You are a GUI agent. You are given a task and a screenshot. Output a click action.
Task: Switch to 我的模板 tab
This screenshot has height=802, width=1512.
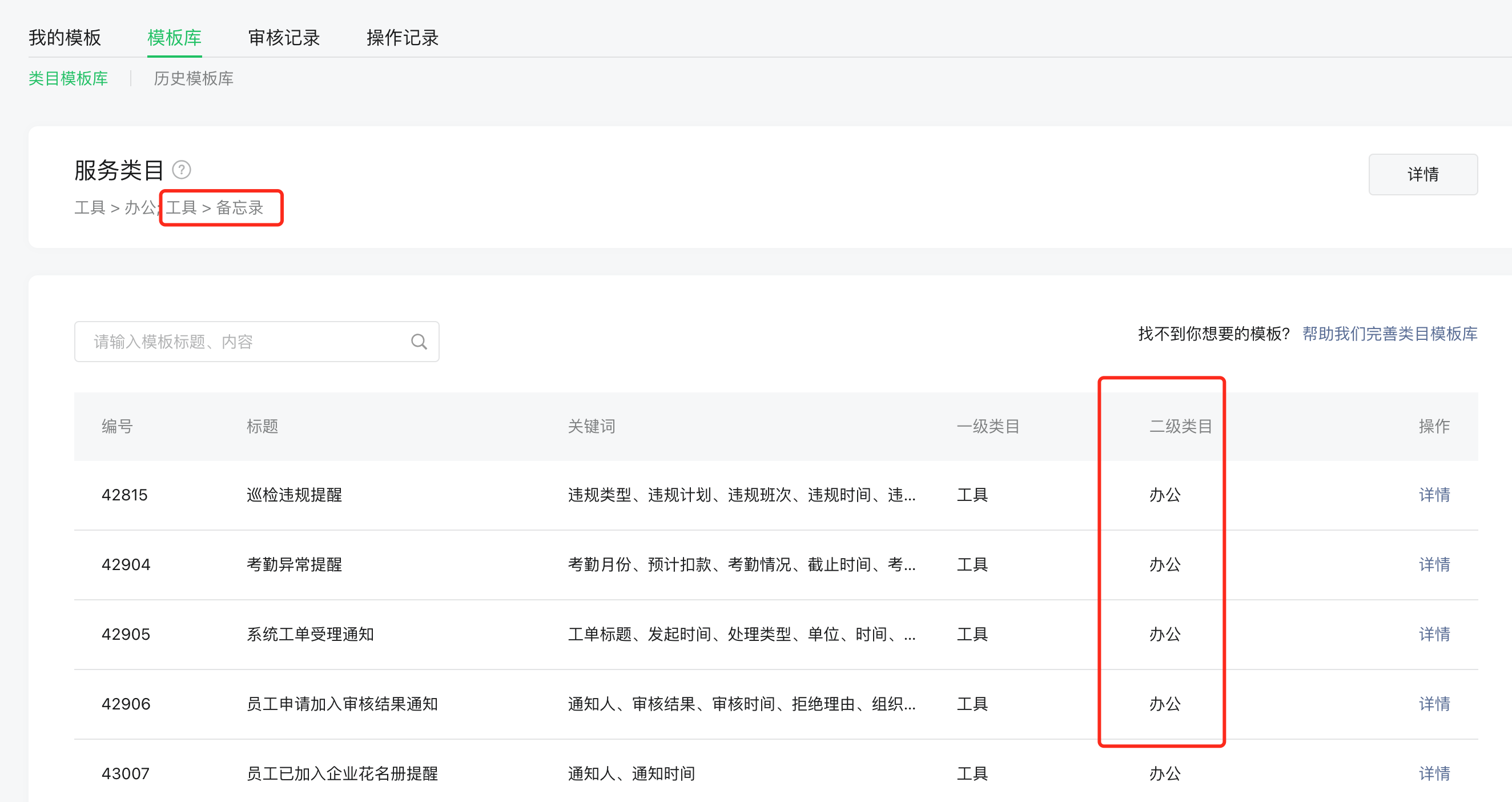pyautogui.click(x=65, y=38)
